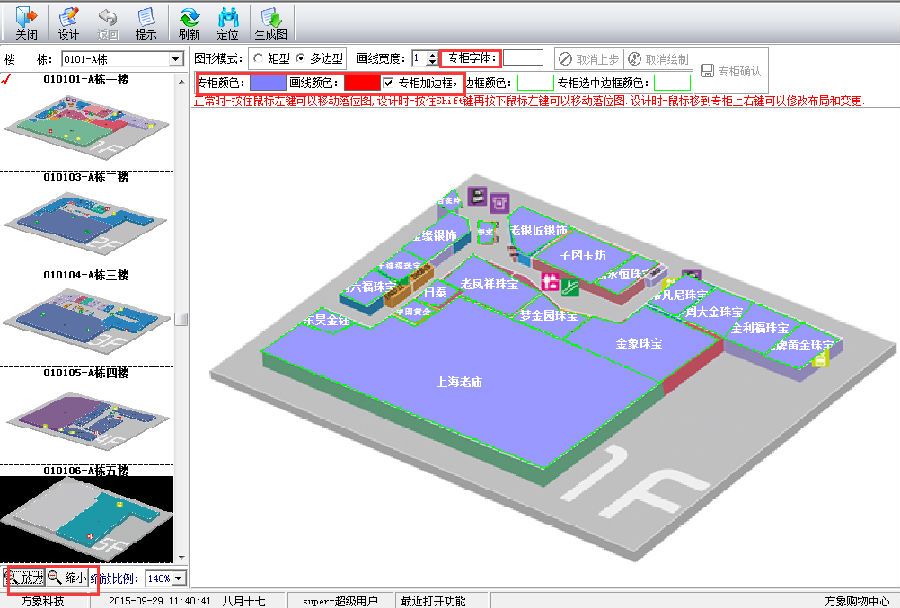Image resolution: width=900 pixels, height=608 pixels.
Task: Click the 老凤祥珠宝 store area
Action: (489, 284)
